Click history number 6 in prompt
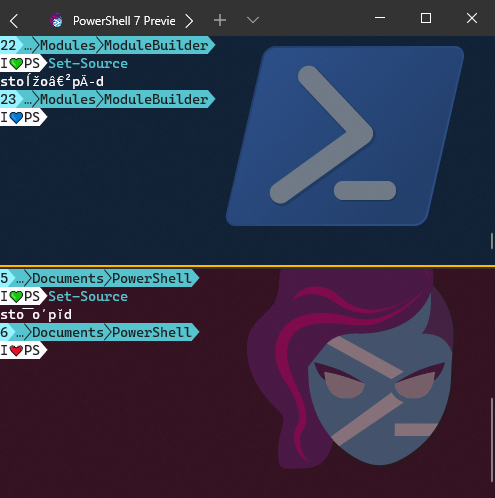495x498 pixels. tap(4, 332)
